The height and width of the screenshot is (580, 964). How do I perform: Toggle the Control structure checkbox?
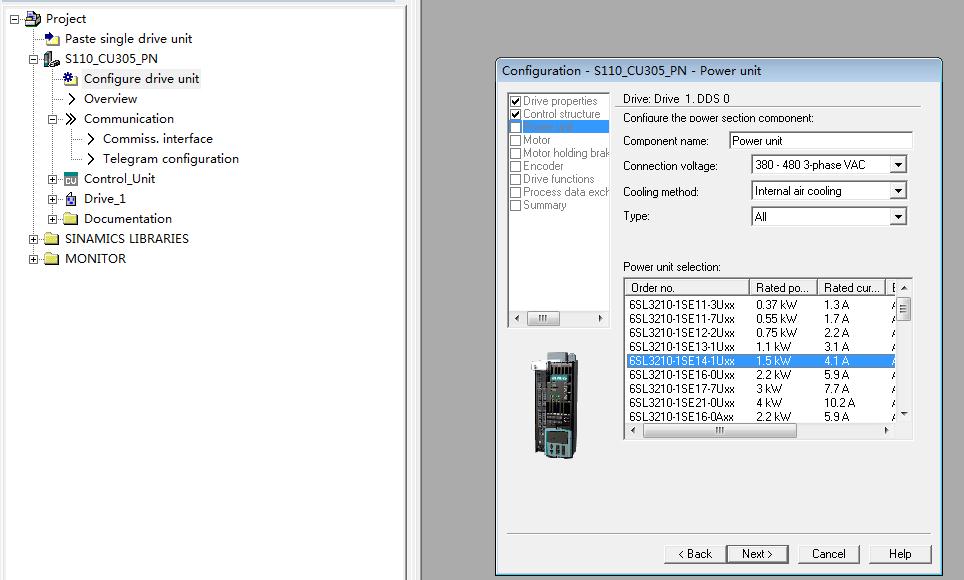(516, 114)
